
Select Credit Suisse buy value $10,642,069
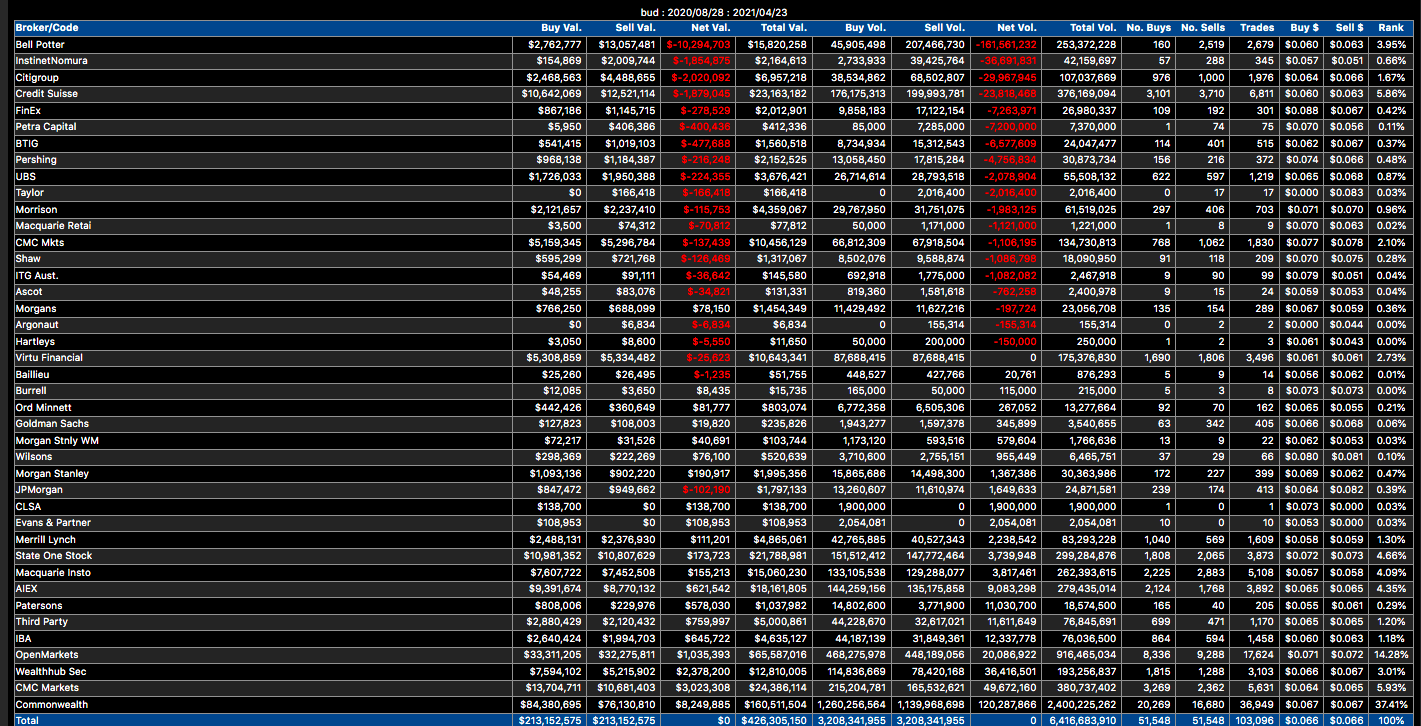554,94
